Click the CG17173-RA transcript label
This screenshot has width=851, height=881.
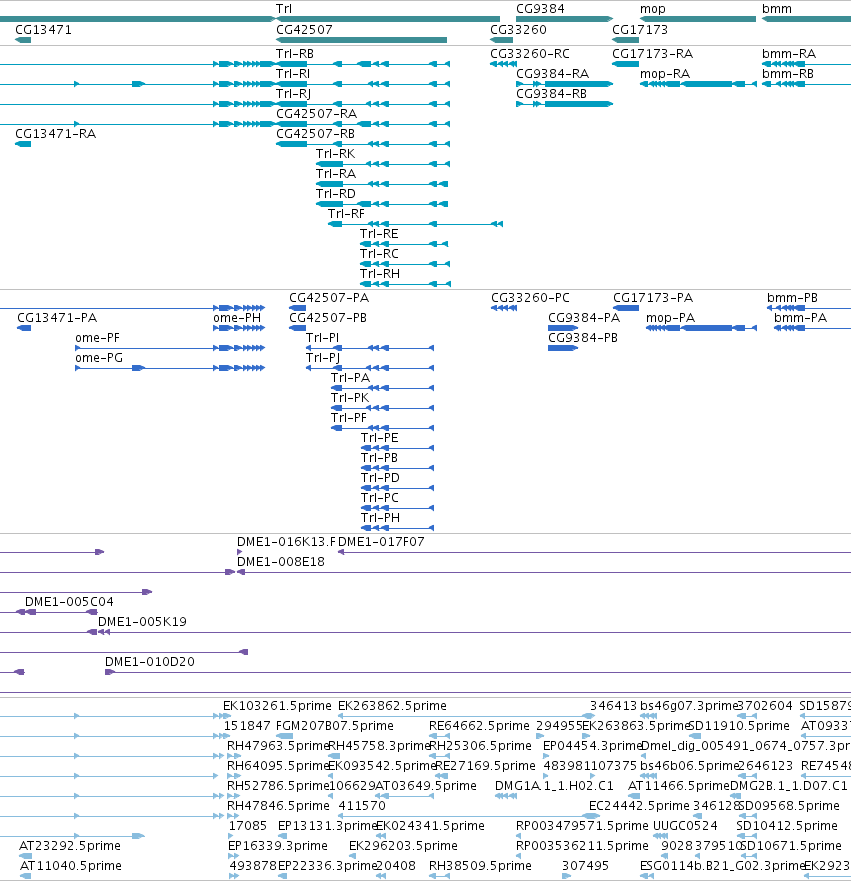point(652,54)
